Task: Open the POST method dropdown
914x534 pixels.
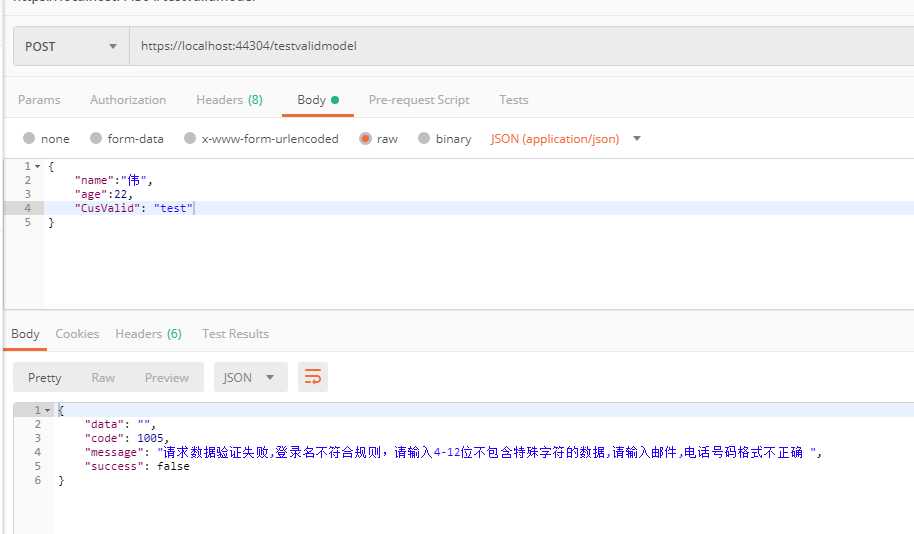Action: click(x=71, y=46)
